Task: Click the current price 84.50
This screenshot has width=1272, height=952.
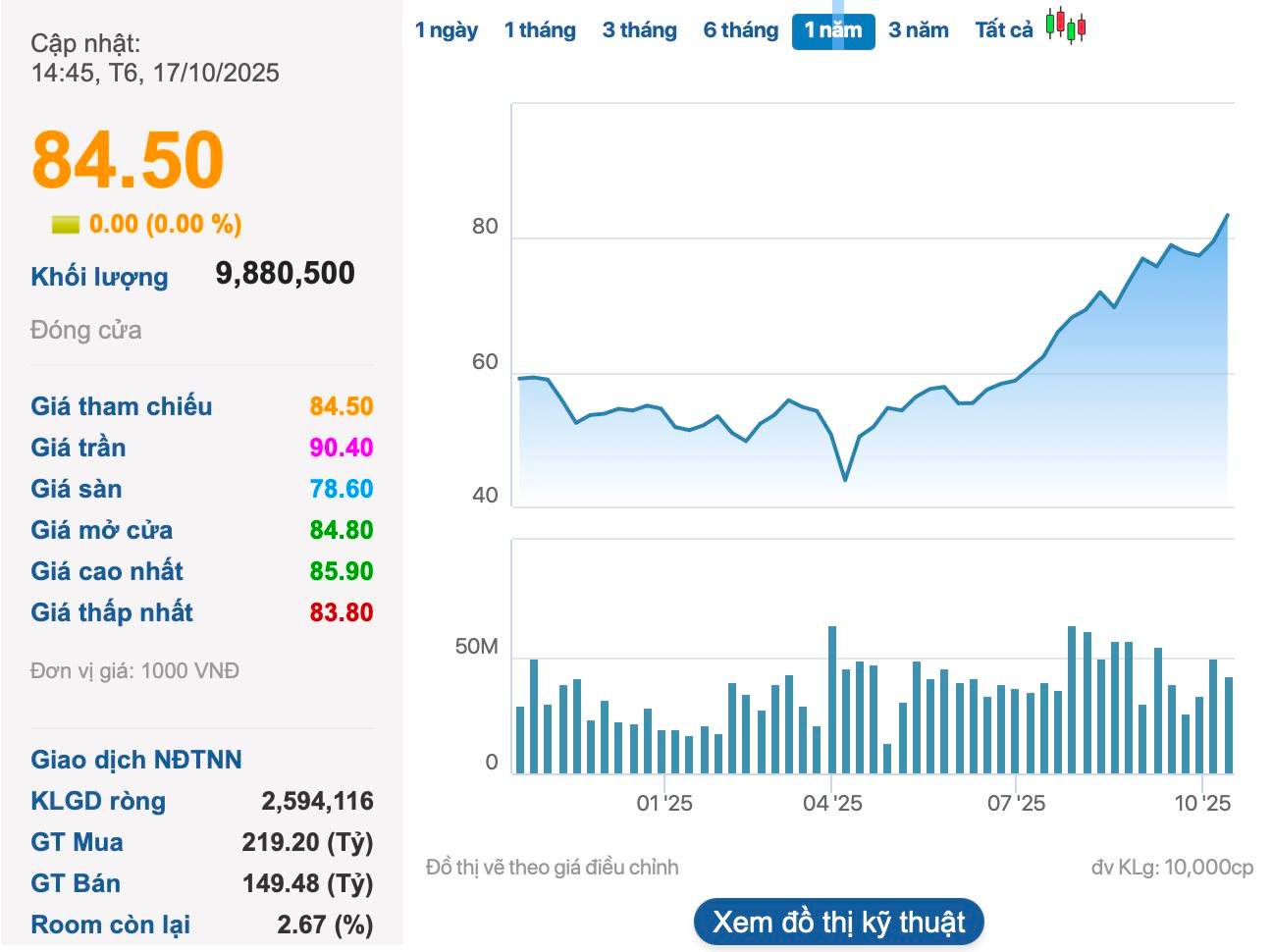Action: click(x=129, y=160)
